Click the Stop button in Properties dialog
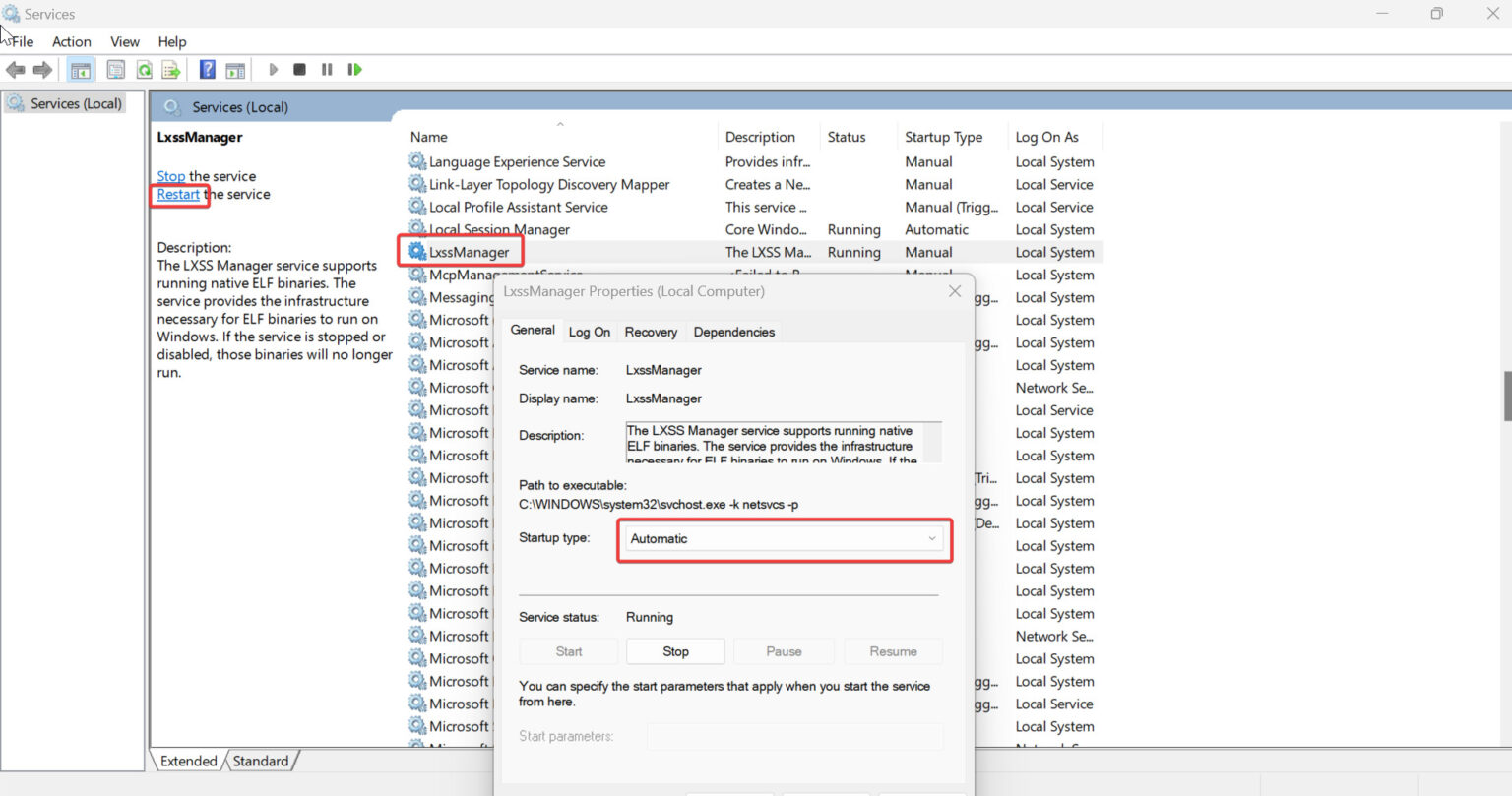 coord(675,651)
